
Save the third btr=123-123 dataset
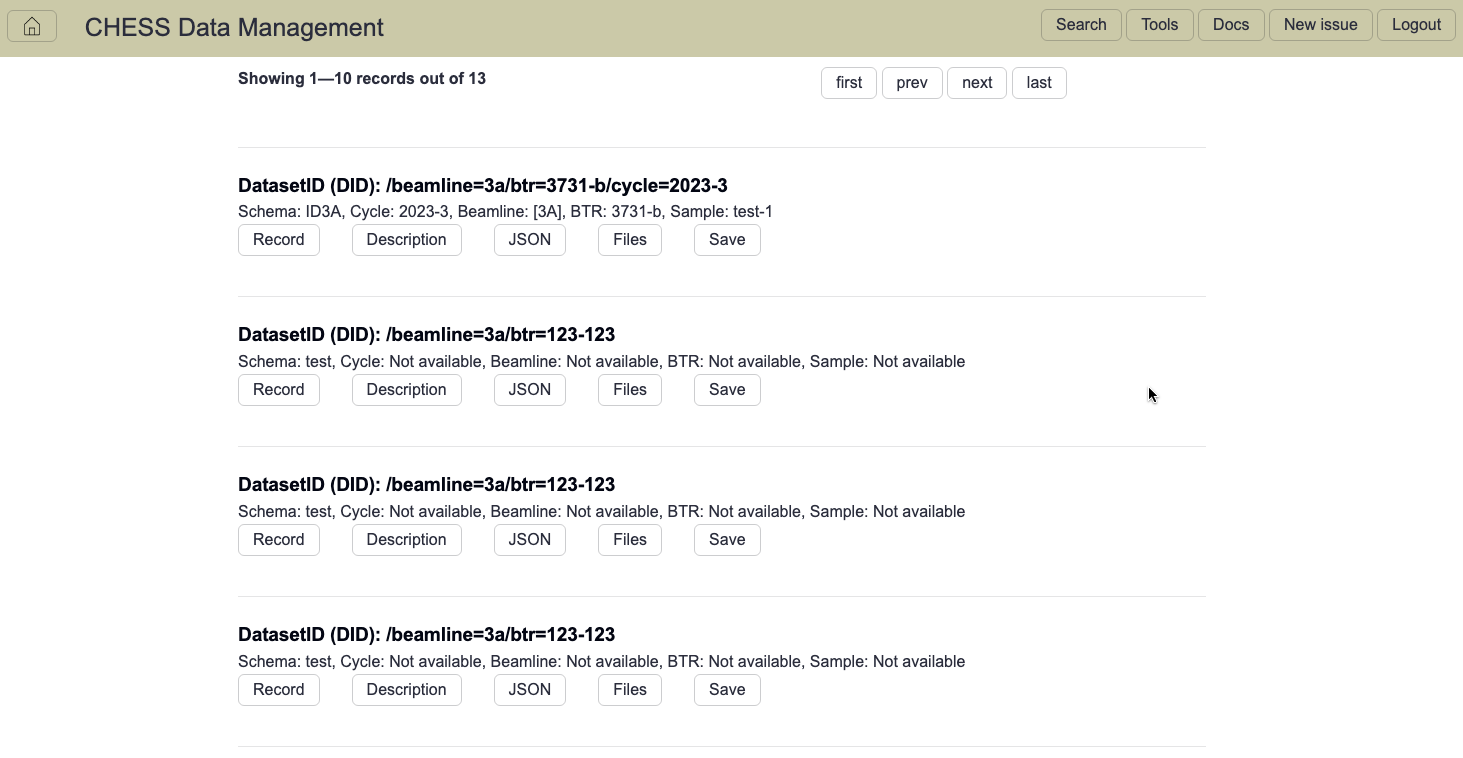727,690
